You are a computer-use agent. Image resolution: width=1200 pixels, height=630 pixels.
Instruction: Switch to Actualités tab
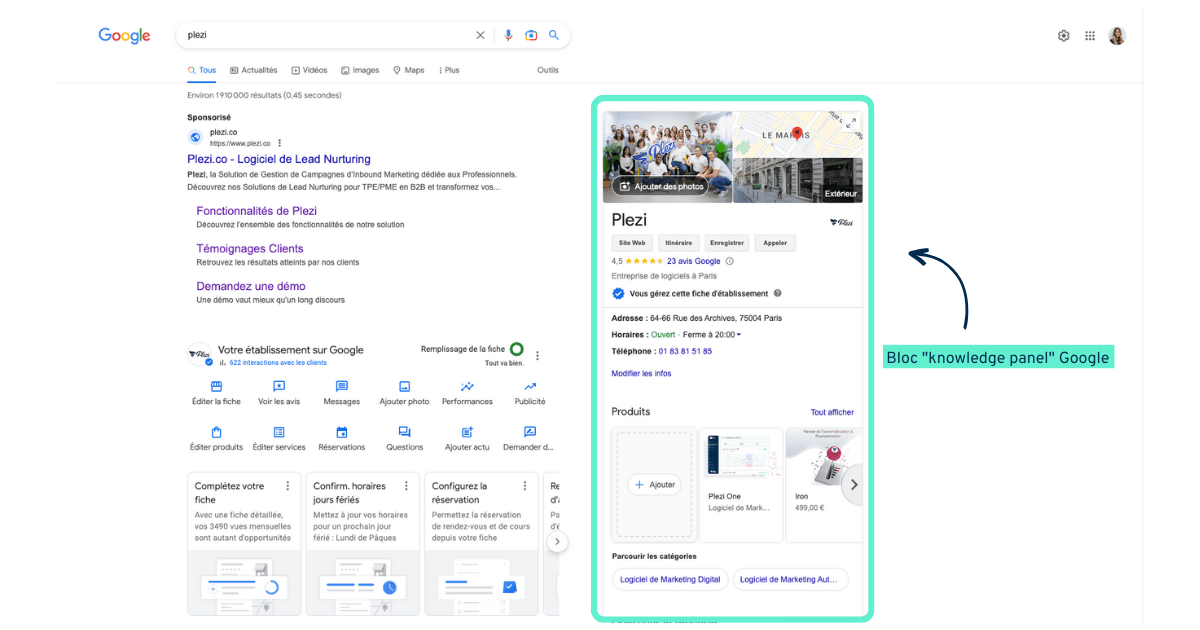point(254,70)
